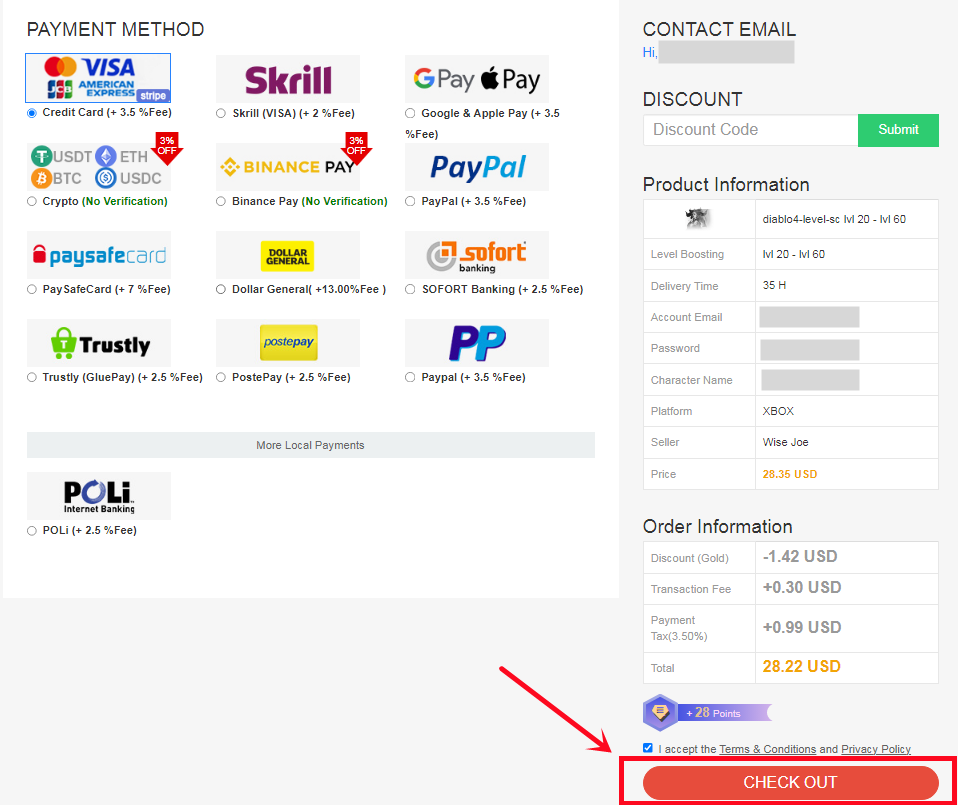Pick the Binance Pay logo

[288, 167]
